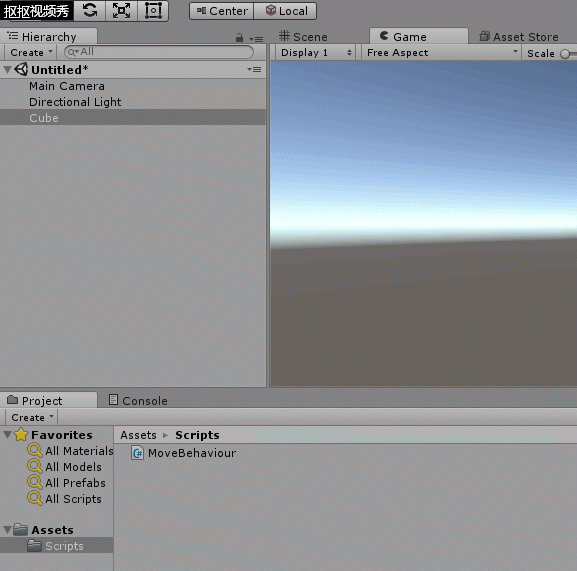Image resolution: width=577 pixels, height=571 pixels.
Task: Open the Asset Store tab
Action: pyautogui.click(x=519, y=36)
